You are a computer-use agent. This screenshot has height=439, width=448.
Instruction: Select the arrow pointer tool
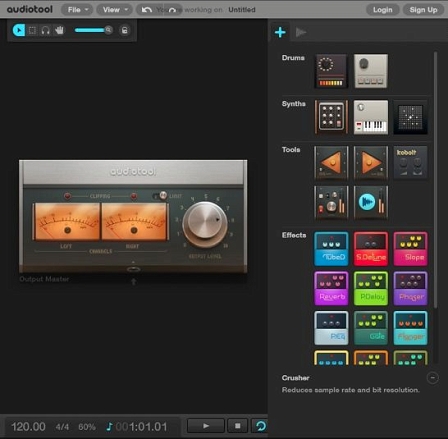click(19, 30)
